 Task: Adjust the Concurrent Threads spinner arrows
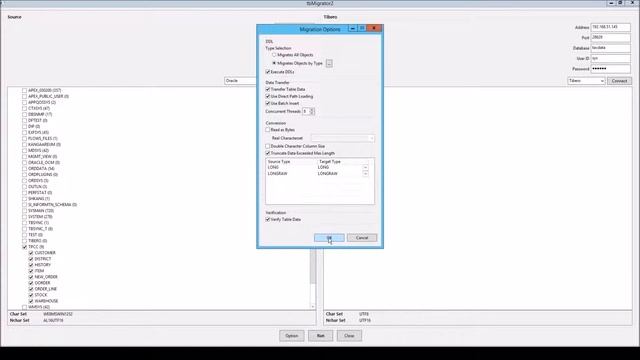pyautogui.click(x=312, y=111)
